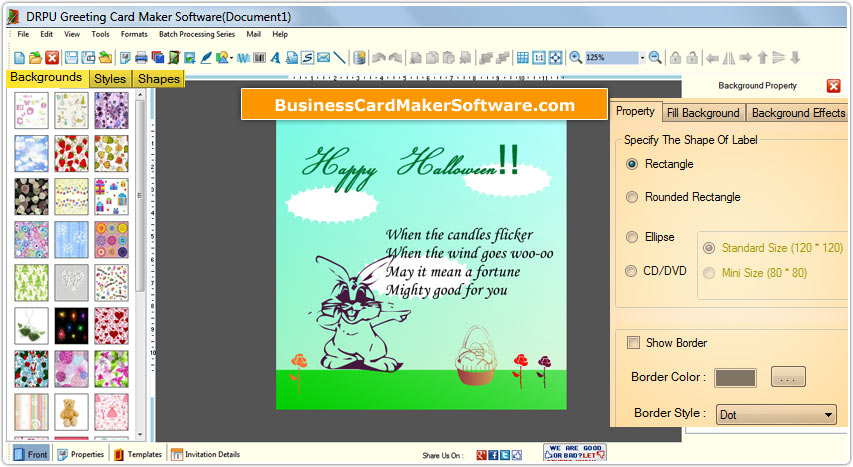Click the database batch processing icon

point(359,58)
